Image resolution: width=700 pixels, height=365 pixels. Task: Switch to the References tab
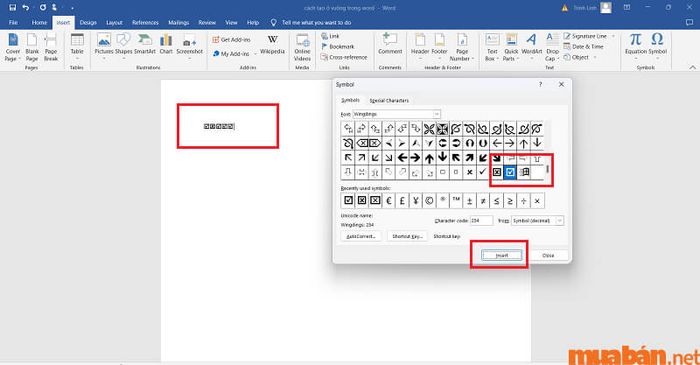(145, 22)
